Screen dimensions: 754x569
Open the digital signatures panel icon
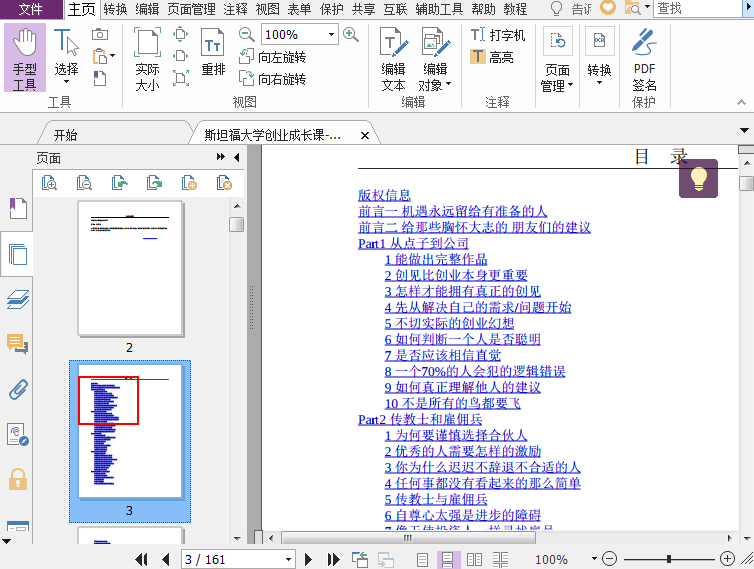(x=18, y=434)
